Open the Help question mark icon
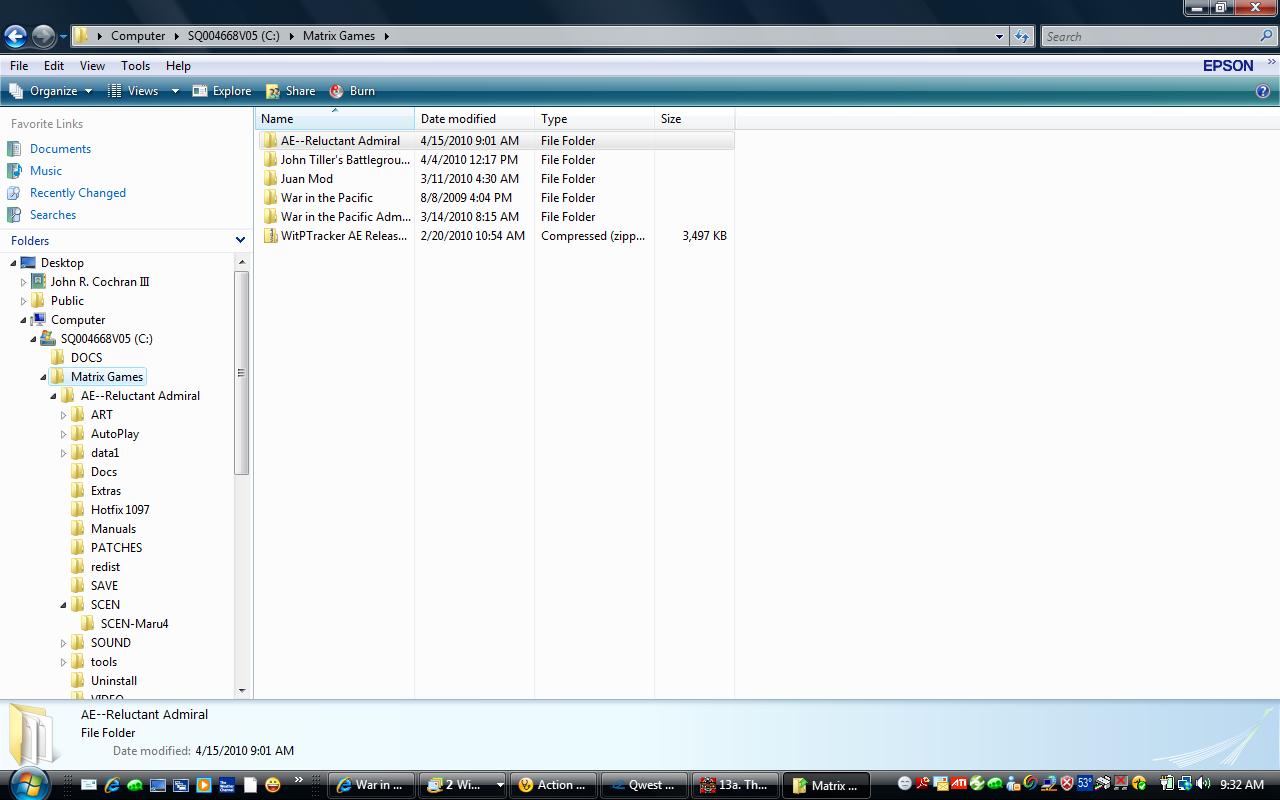 tap(1262, 91)
